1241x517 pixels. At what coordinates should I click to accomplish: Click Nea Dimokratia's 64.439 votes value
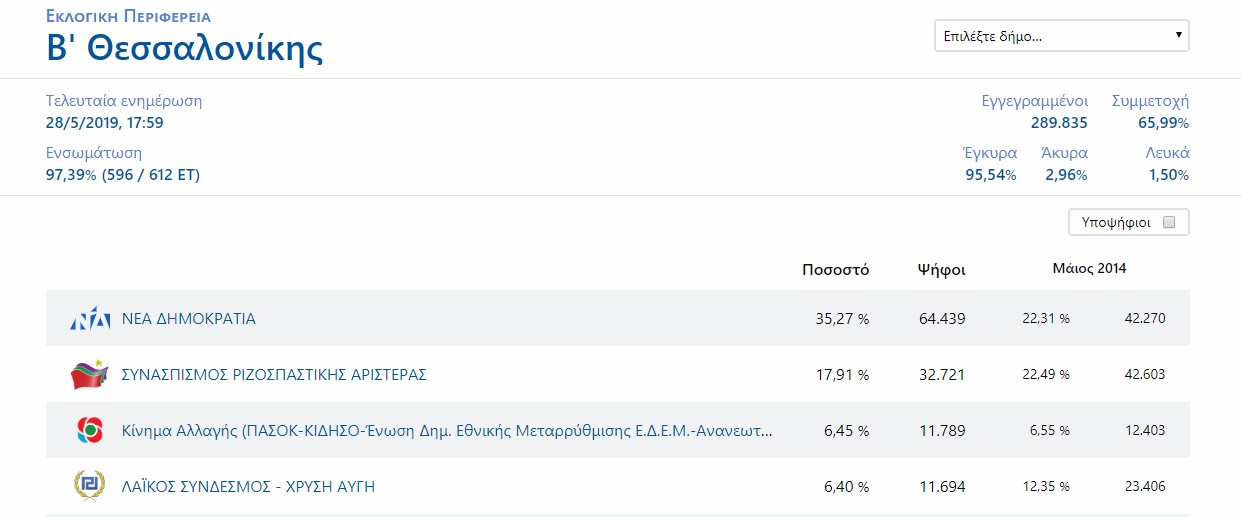(942, 319)
